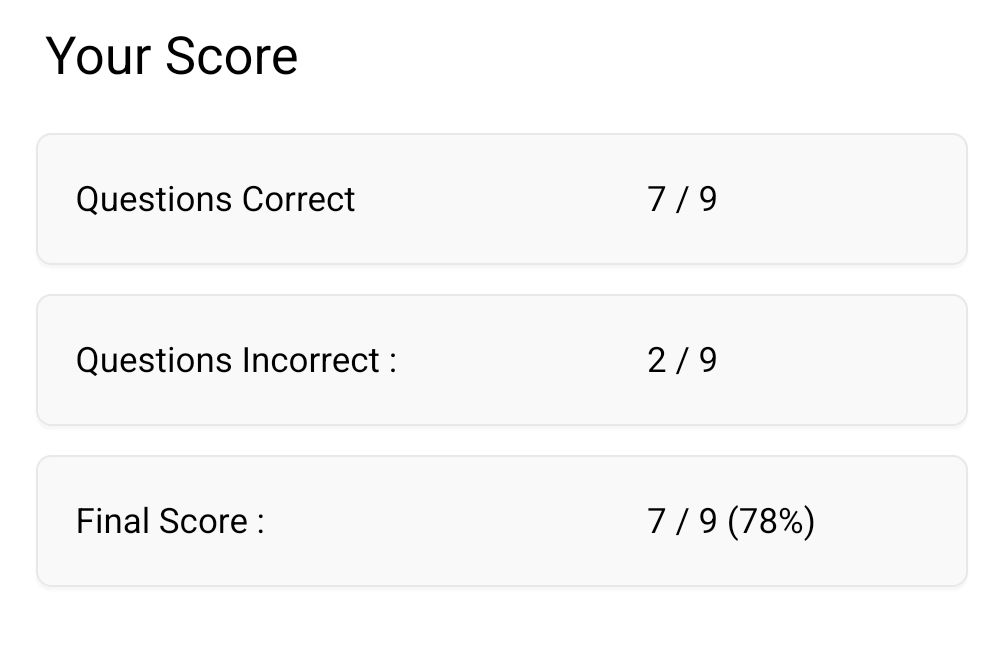Click the 7 / 9 value beside Questions Correct
Image resolution: width=995 pixels, height=650 pixels.
point(682,199)
